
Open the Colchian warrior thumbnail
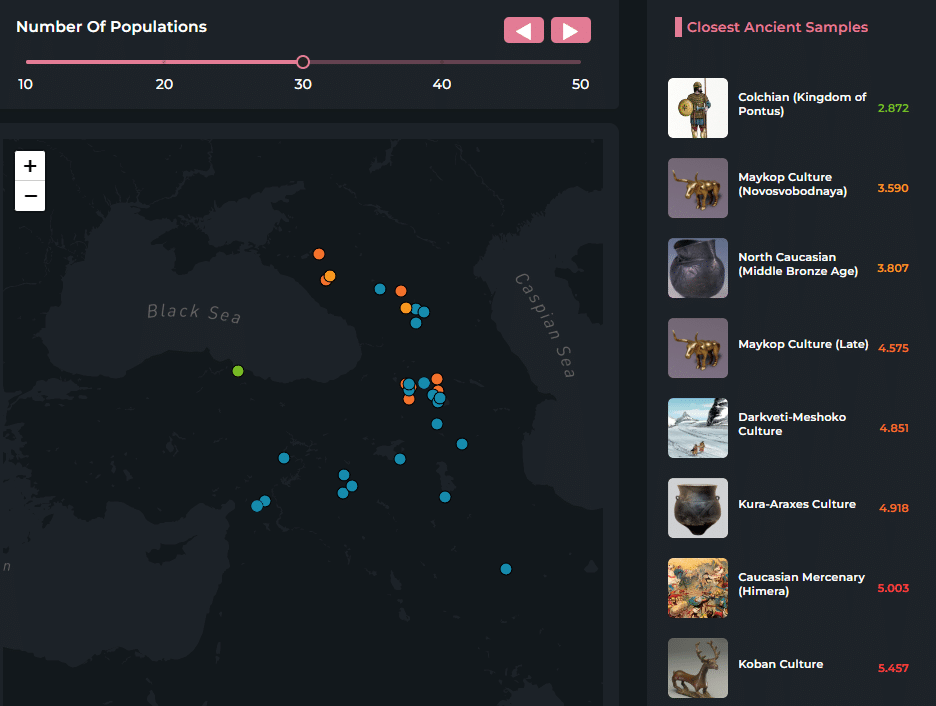coord(697,108)
